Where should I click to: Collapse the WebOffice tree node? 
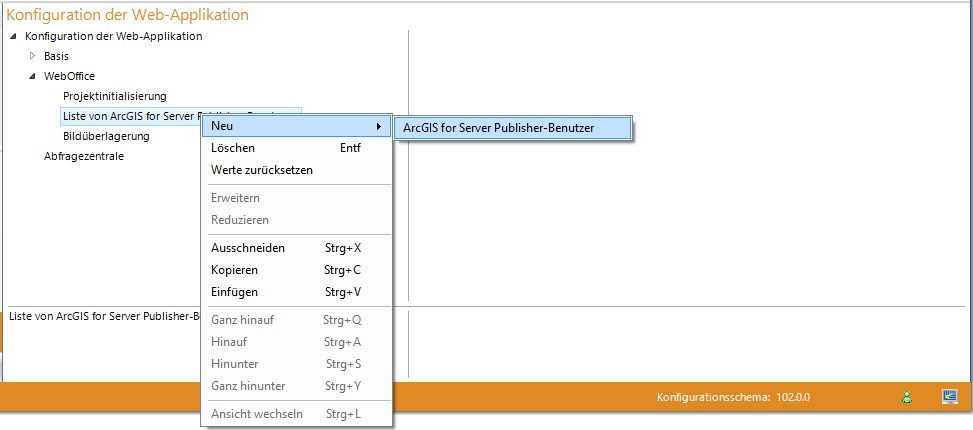point(32,76)
